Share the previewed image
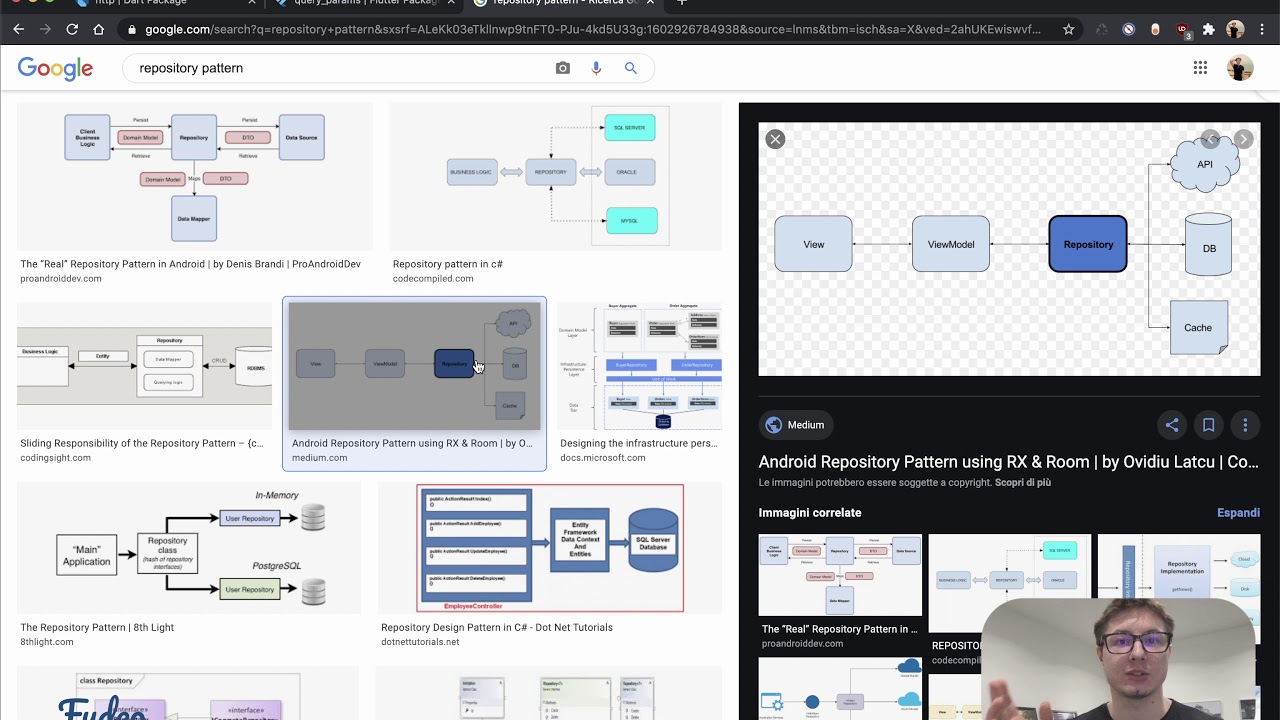The height and width of the screenshot is (720, 1280). tap(1172, 425)
